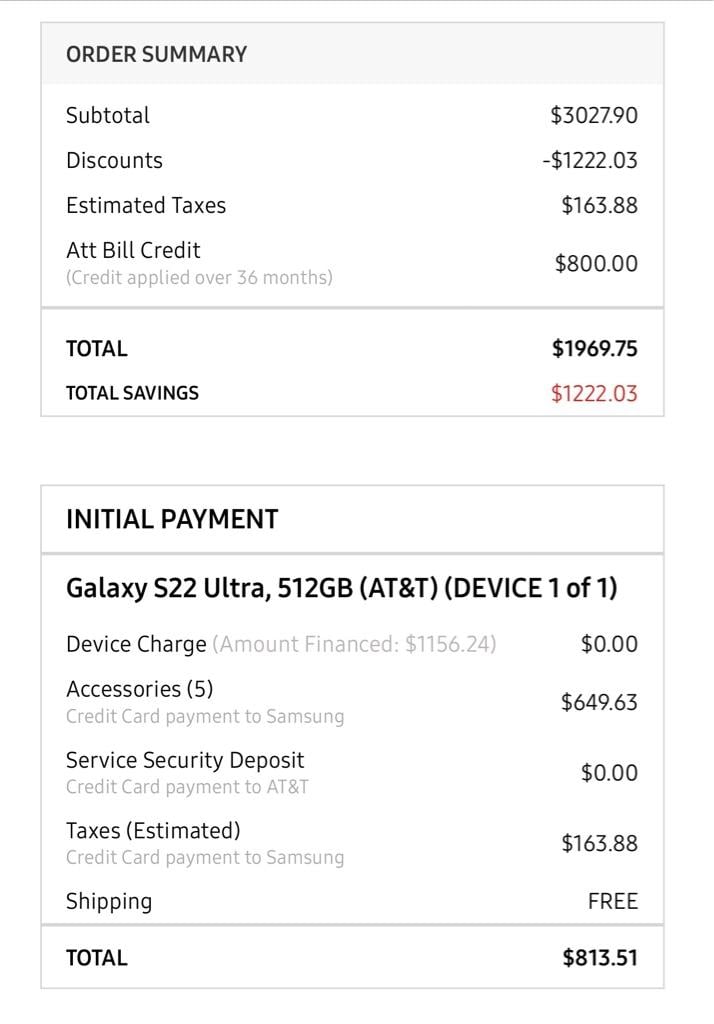Click the ORDER SUMMARY heading

[156, 54]
